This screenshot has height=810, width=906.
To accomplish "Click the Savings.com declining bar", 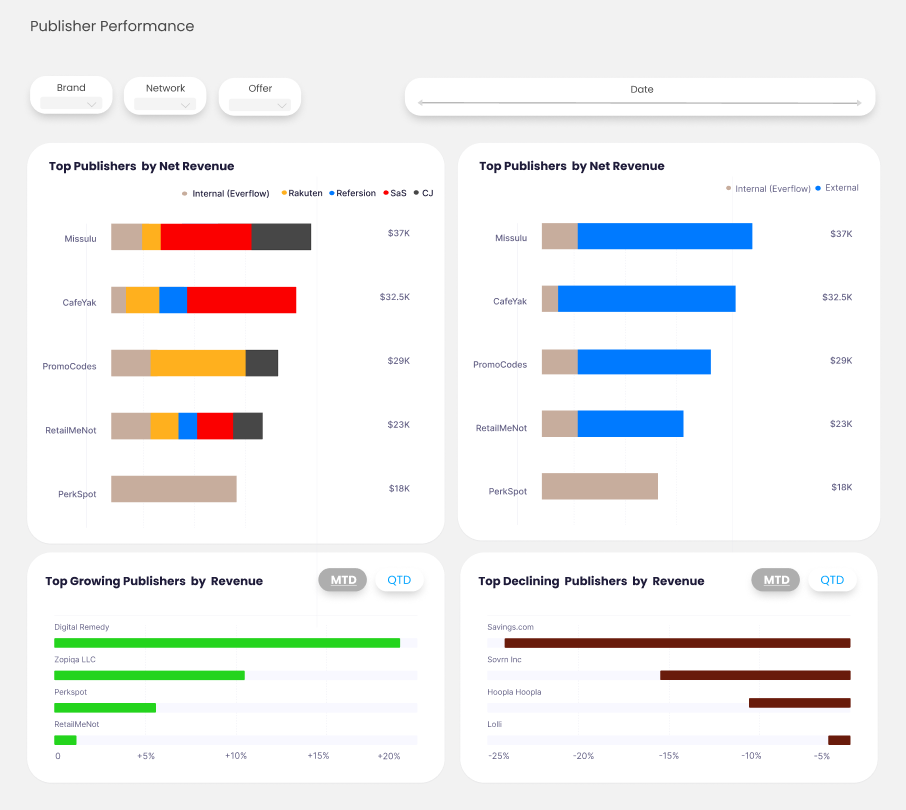I will click(x=677, y=643).
